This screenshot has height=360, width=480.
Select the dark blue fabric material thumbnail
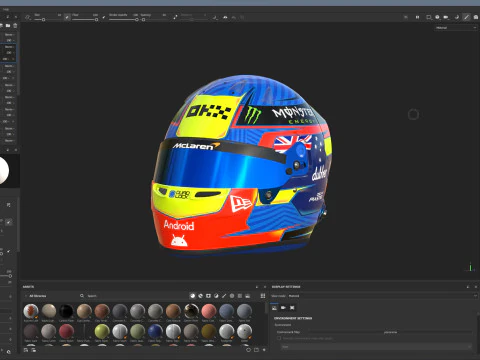click(155, 331)
